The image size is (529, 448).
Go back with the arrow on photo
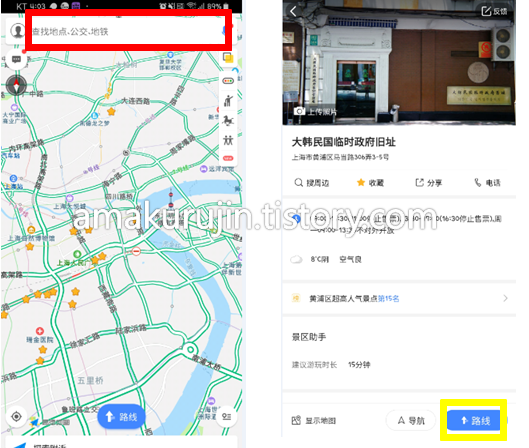pos(293,11)
